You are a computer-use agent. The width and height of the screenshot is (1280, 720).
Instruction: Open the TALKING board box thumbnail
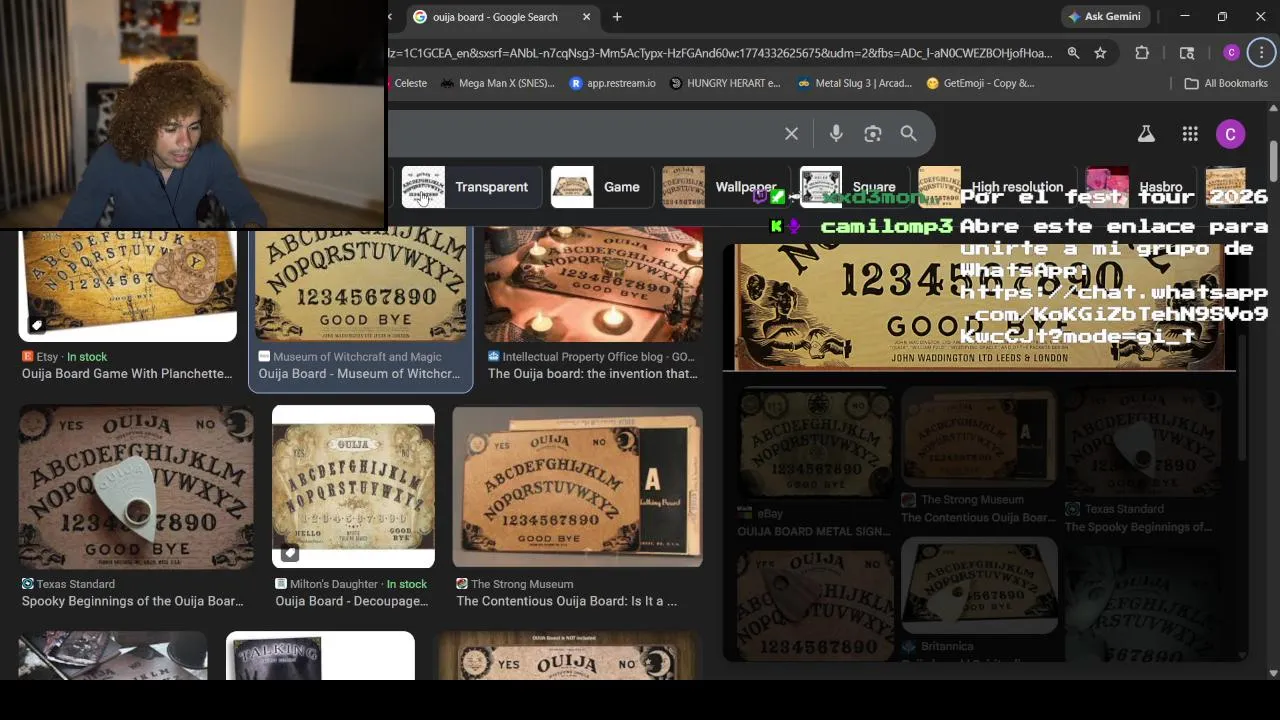320,656
